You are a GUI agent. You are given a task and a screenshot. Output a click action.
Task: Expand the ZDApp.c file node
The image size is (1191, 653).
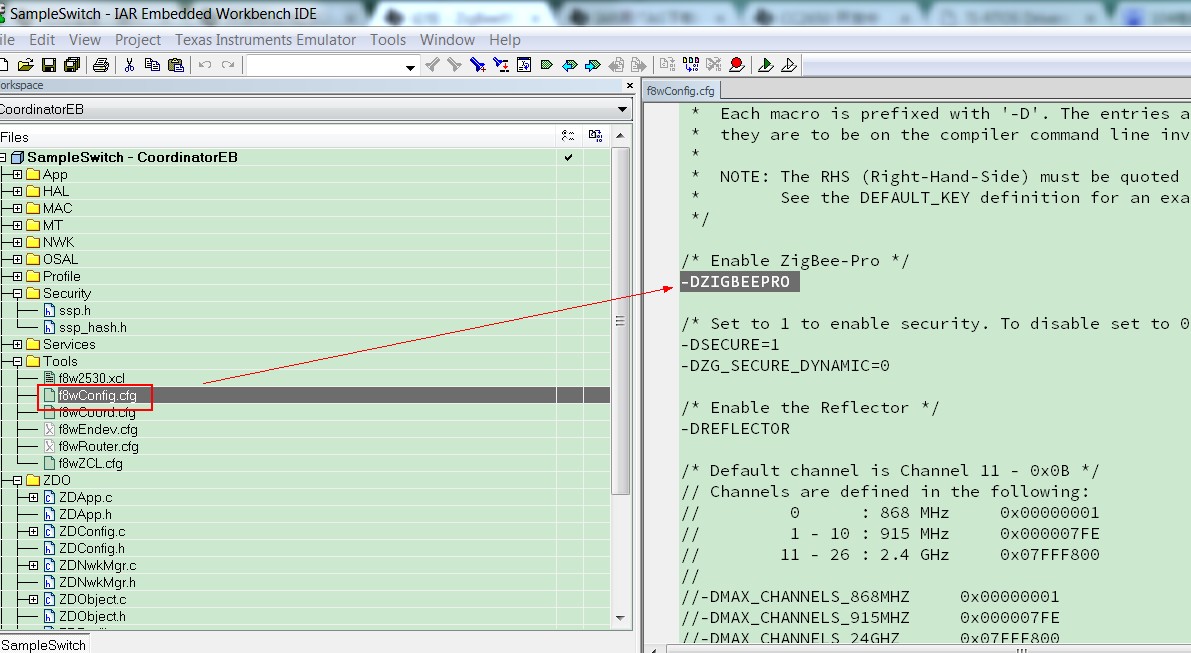point(33,497)
